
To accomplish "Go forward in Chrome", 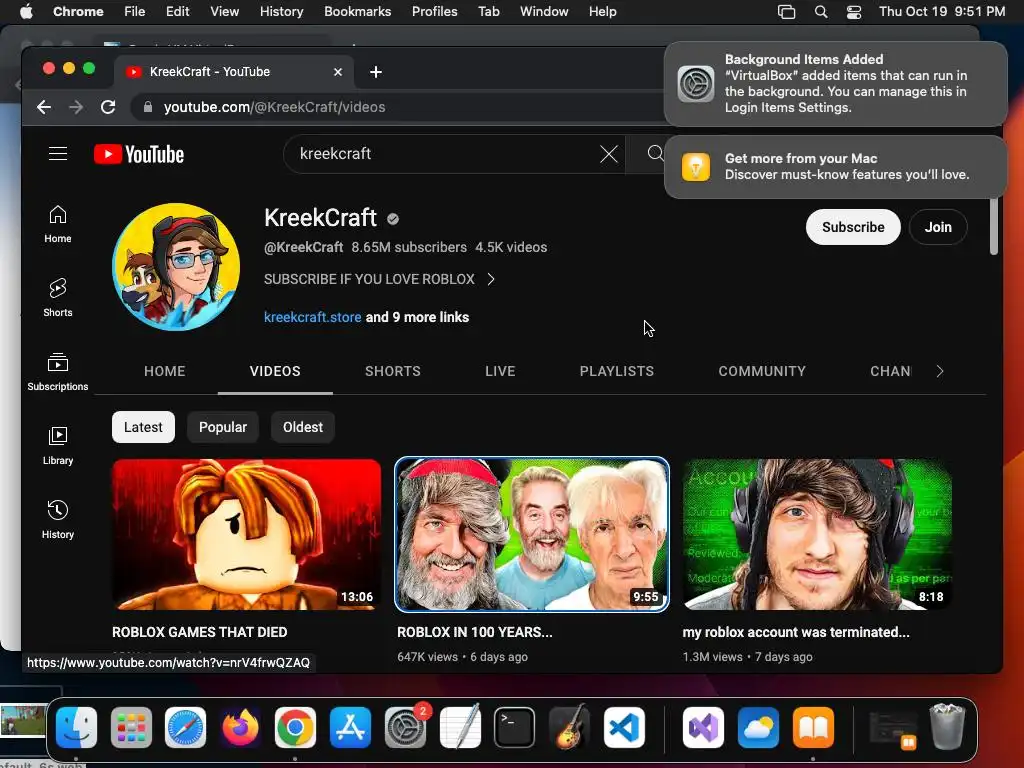I will (76, 107).
